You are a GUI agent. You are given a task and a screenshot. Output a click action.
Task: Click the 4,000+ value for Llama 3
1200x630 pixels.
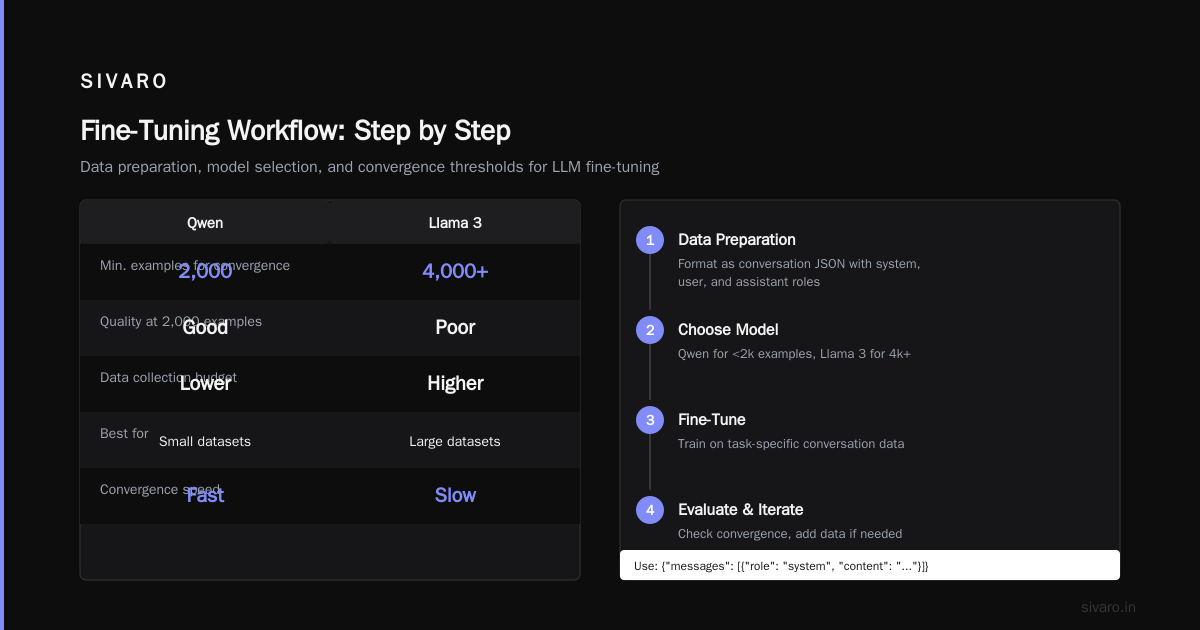(455, 271)
